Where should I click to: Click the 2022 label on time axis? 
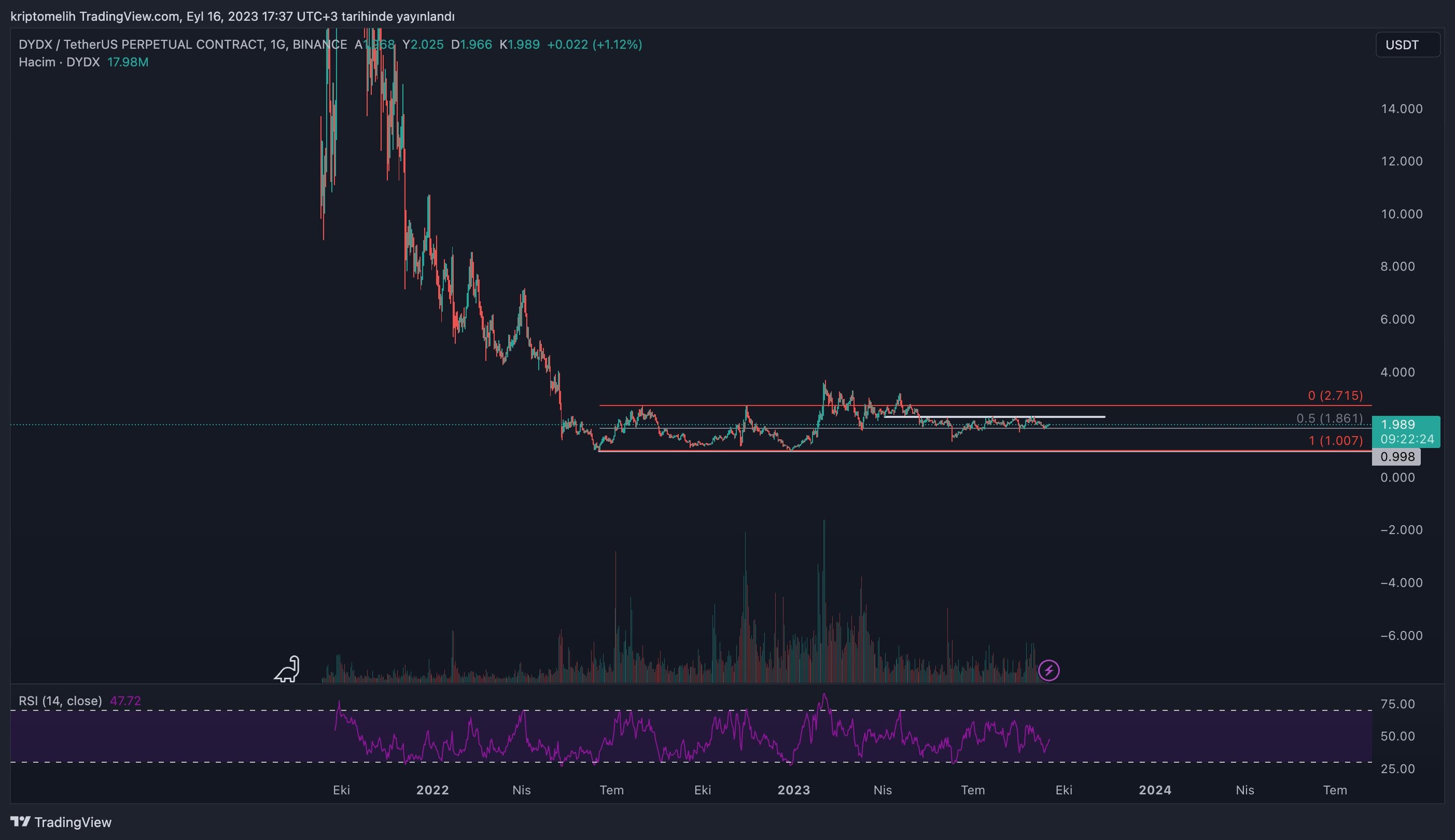click(x=432, y=790)
